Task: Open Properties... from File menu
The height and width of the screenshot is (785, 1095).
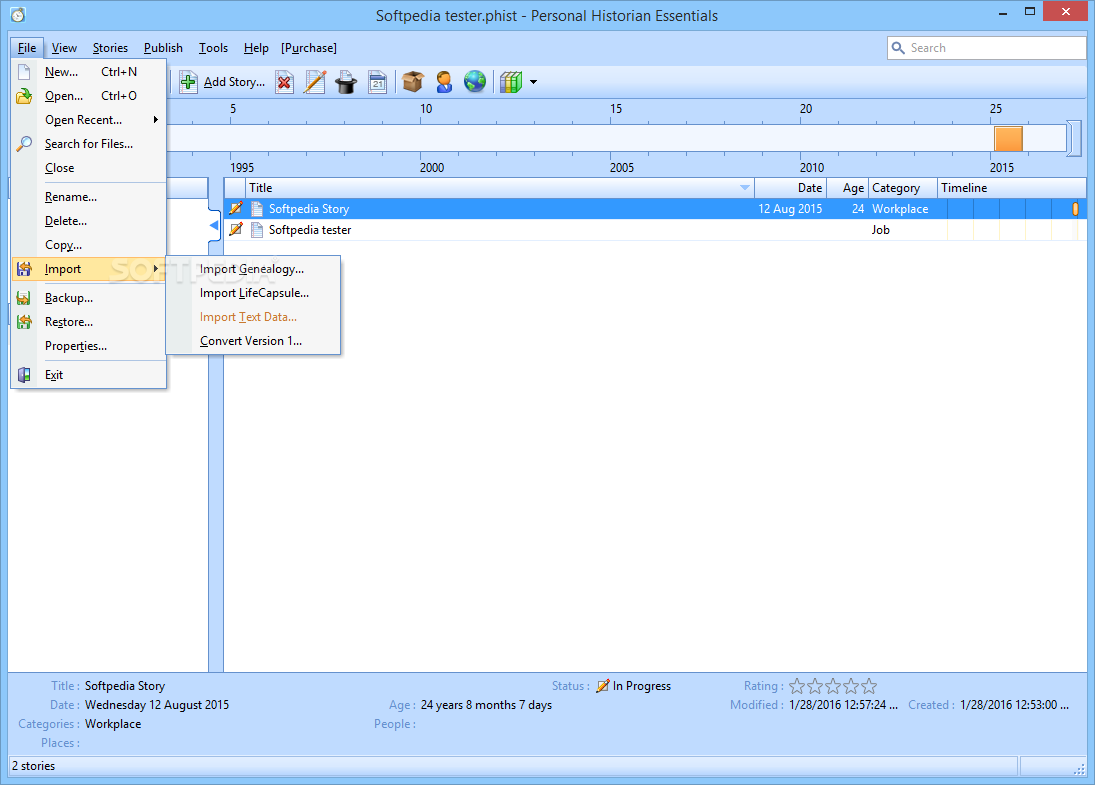Action: coord(89,346)
